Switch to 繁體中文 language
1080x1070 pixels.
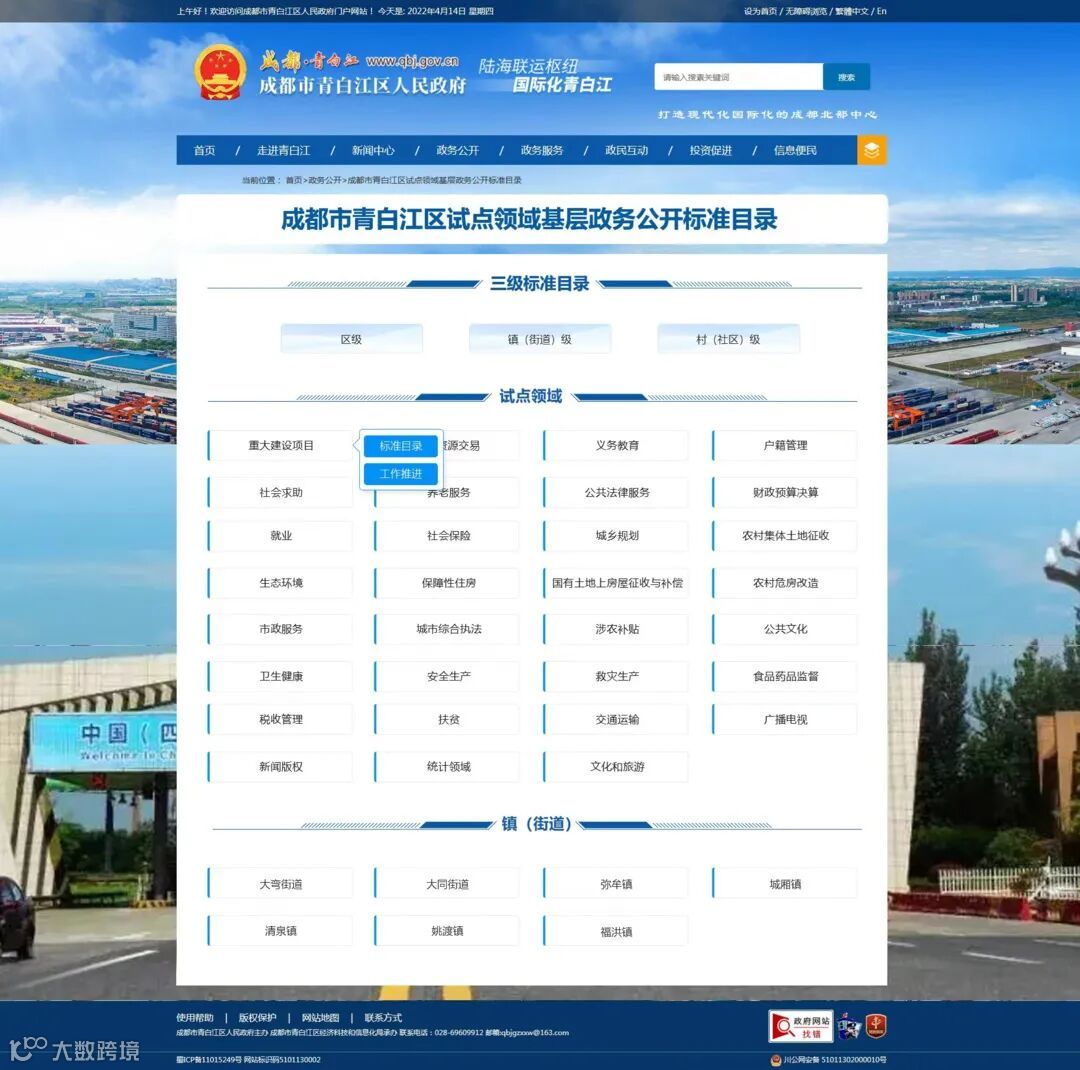(852, 11)
